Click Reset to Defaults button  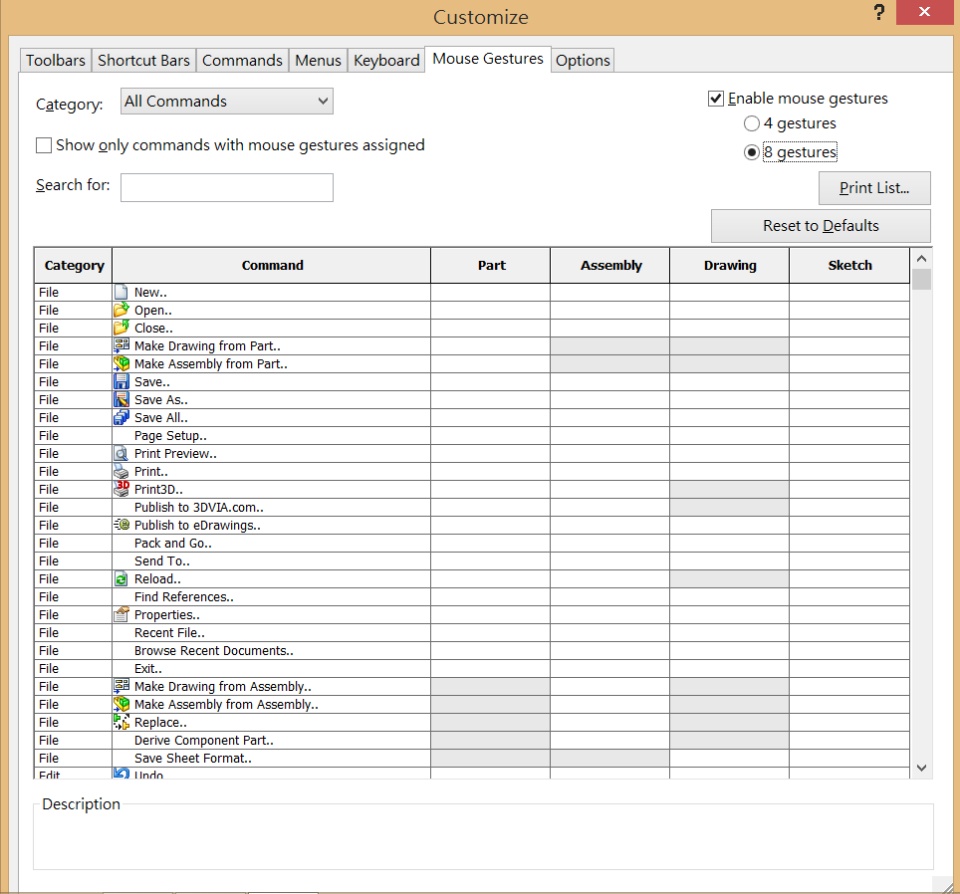pyautogui.click(x=820, y=226)
